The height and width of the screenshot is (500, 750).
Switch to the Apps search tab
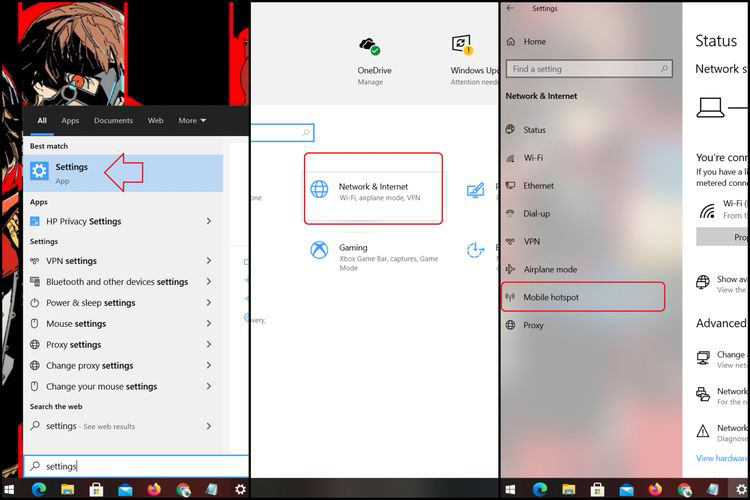(x=70, y=121)
